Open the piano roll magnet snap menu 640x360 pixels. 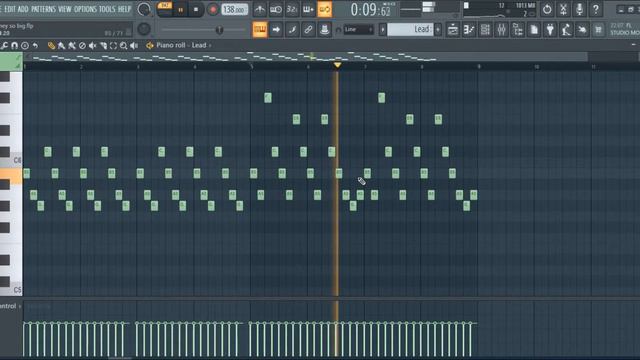click(14, 46)
